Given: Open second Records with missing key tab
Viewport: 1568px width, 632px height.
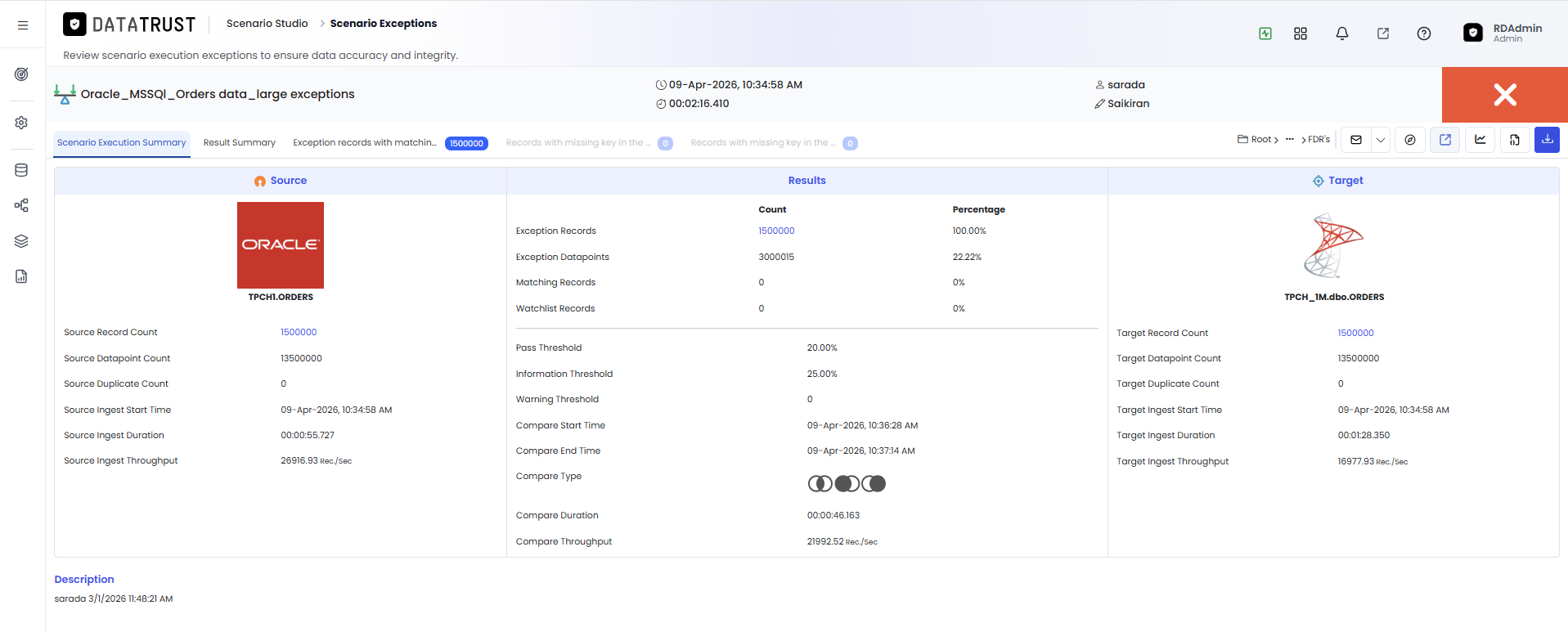Looking at the screenshot, I should [x=774, y=143].
